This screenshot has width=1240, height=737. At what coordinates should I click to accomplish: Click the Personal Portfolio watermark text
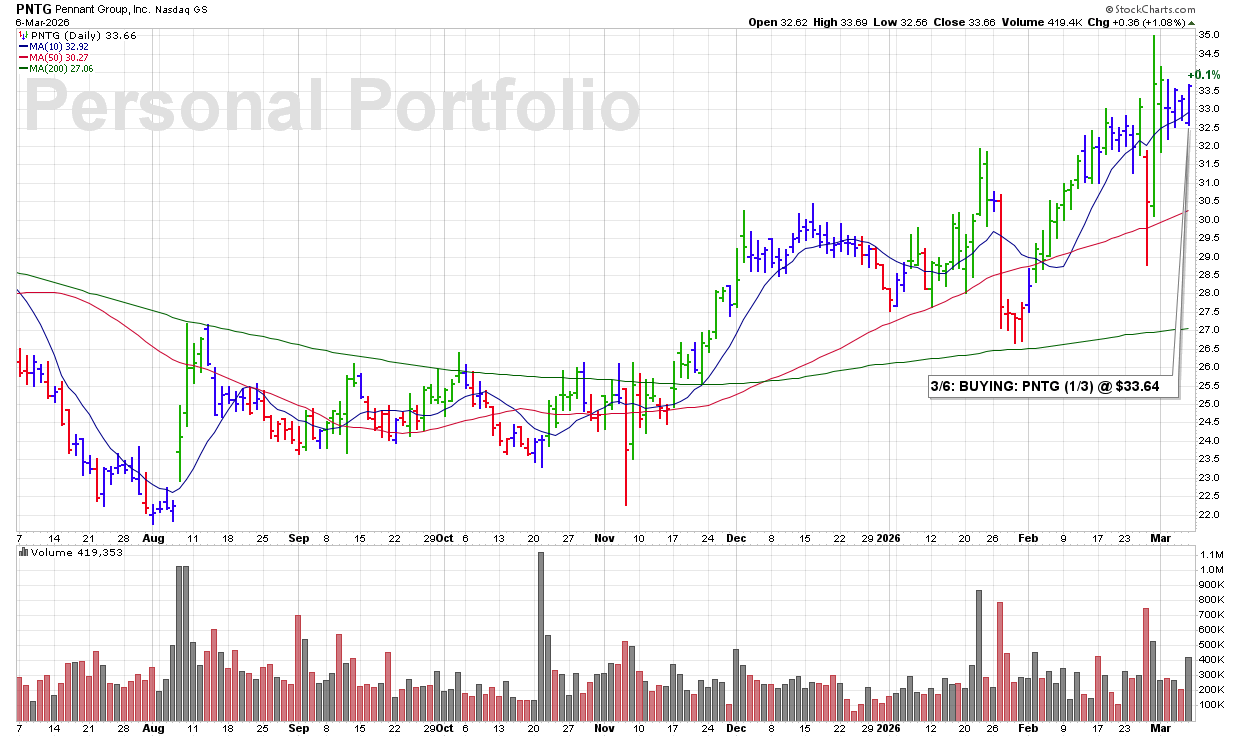(x=330, y=105)
